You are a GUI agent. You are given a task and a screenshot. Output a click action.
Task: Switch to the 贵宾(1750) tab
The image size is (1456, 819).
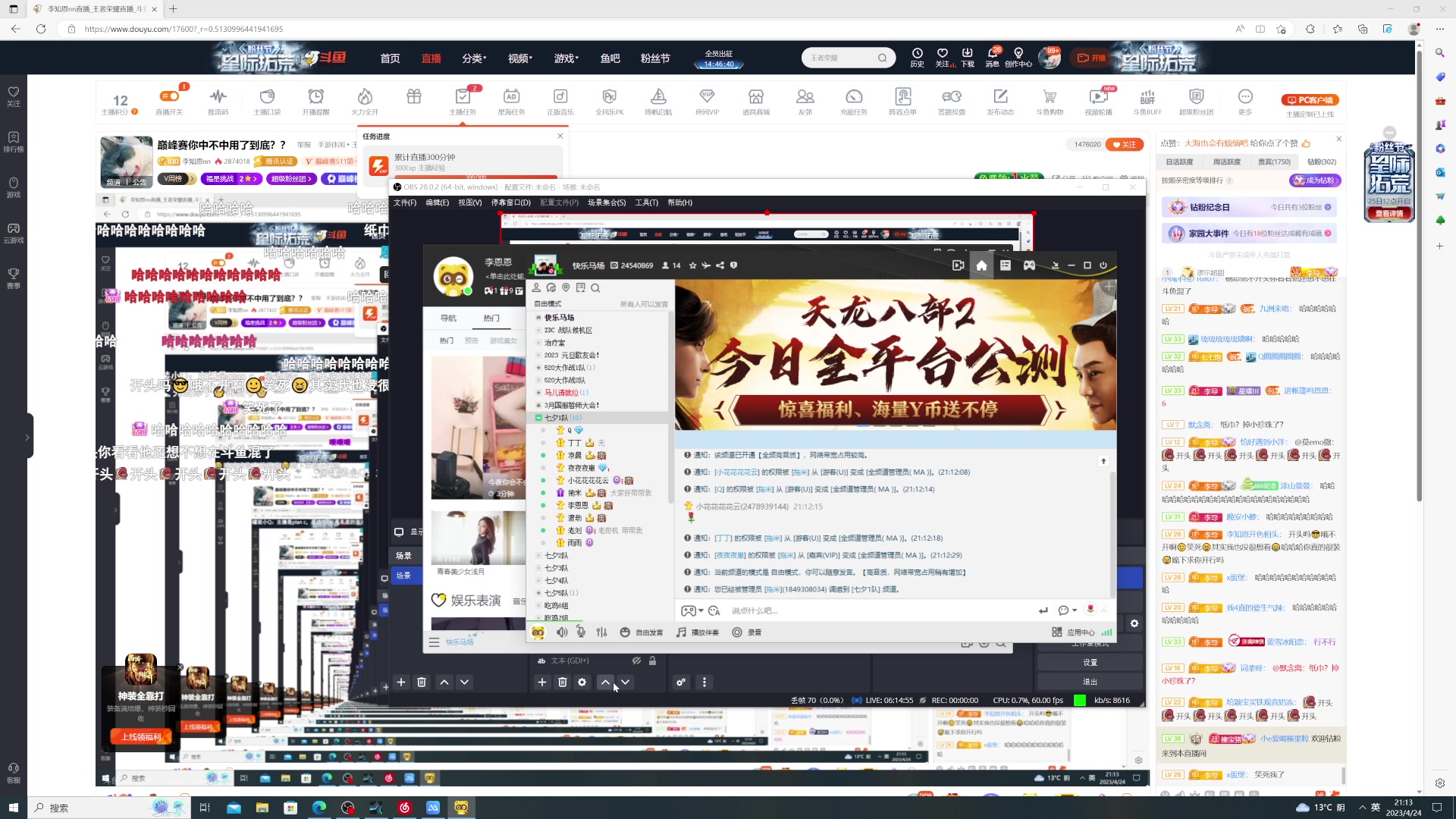tap(1274, 162)
